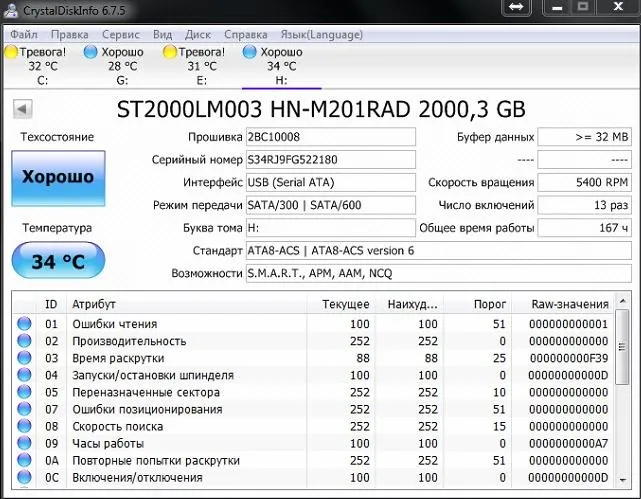Click the 34 °C temperature button
Viewport: 641px width, 499px height.
pos(58,260)
